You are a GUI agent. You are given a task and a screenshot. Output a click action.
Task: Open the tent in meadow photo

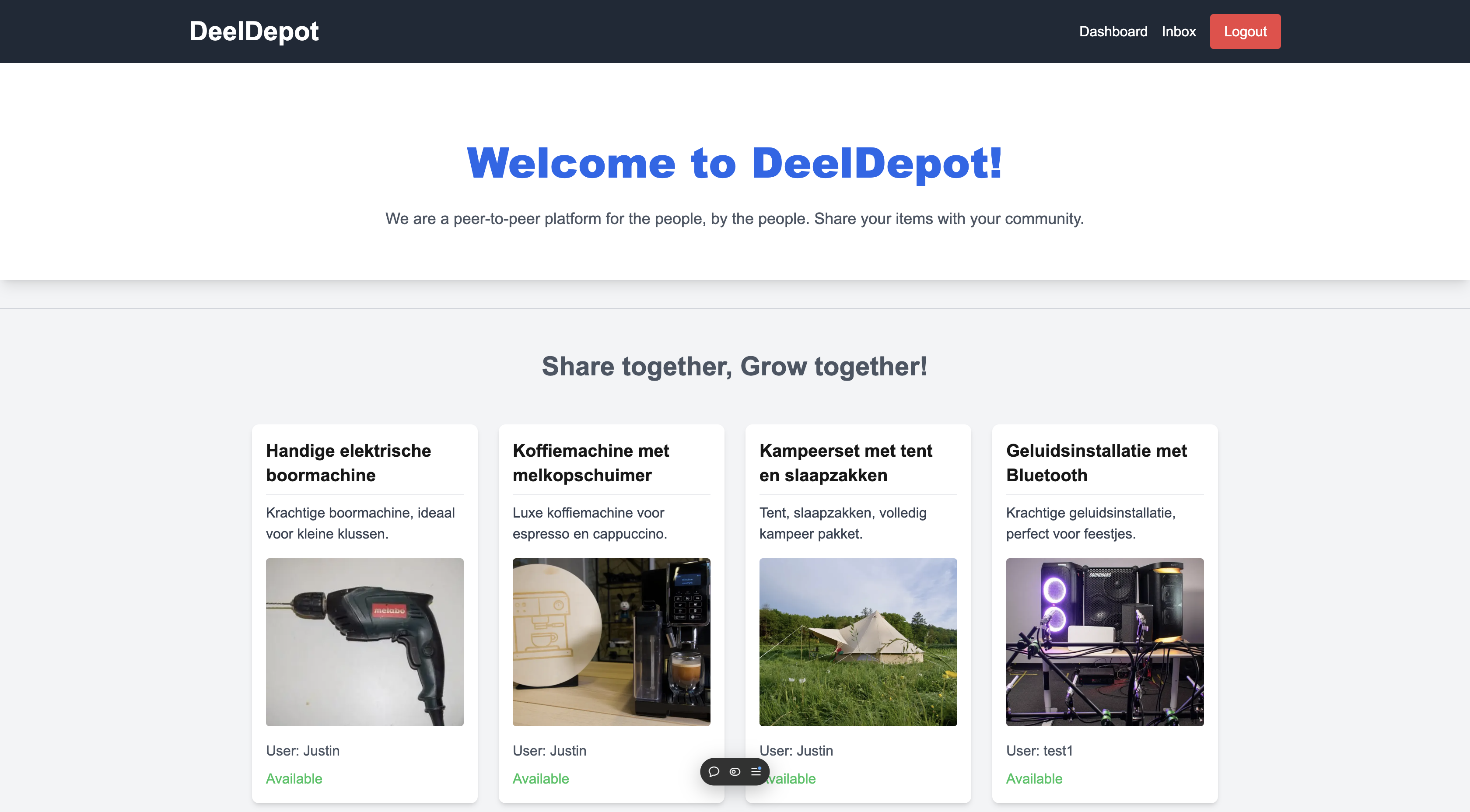(857, 642)
